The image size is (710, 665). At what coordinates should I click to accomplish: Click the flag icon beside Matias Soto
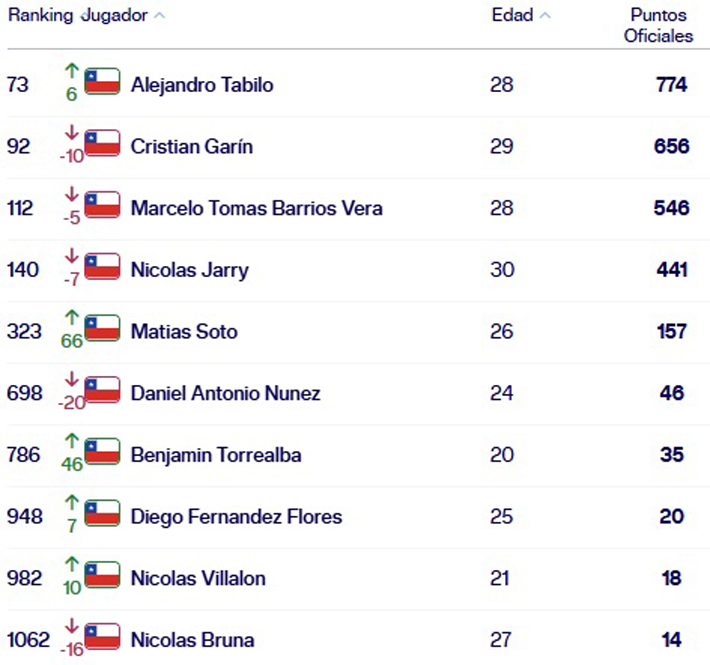coord(102,328)
